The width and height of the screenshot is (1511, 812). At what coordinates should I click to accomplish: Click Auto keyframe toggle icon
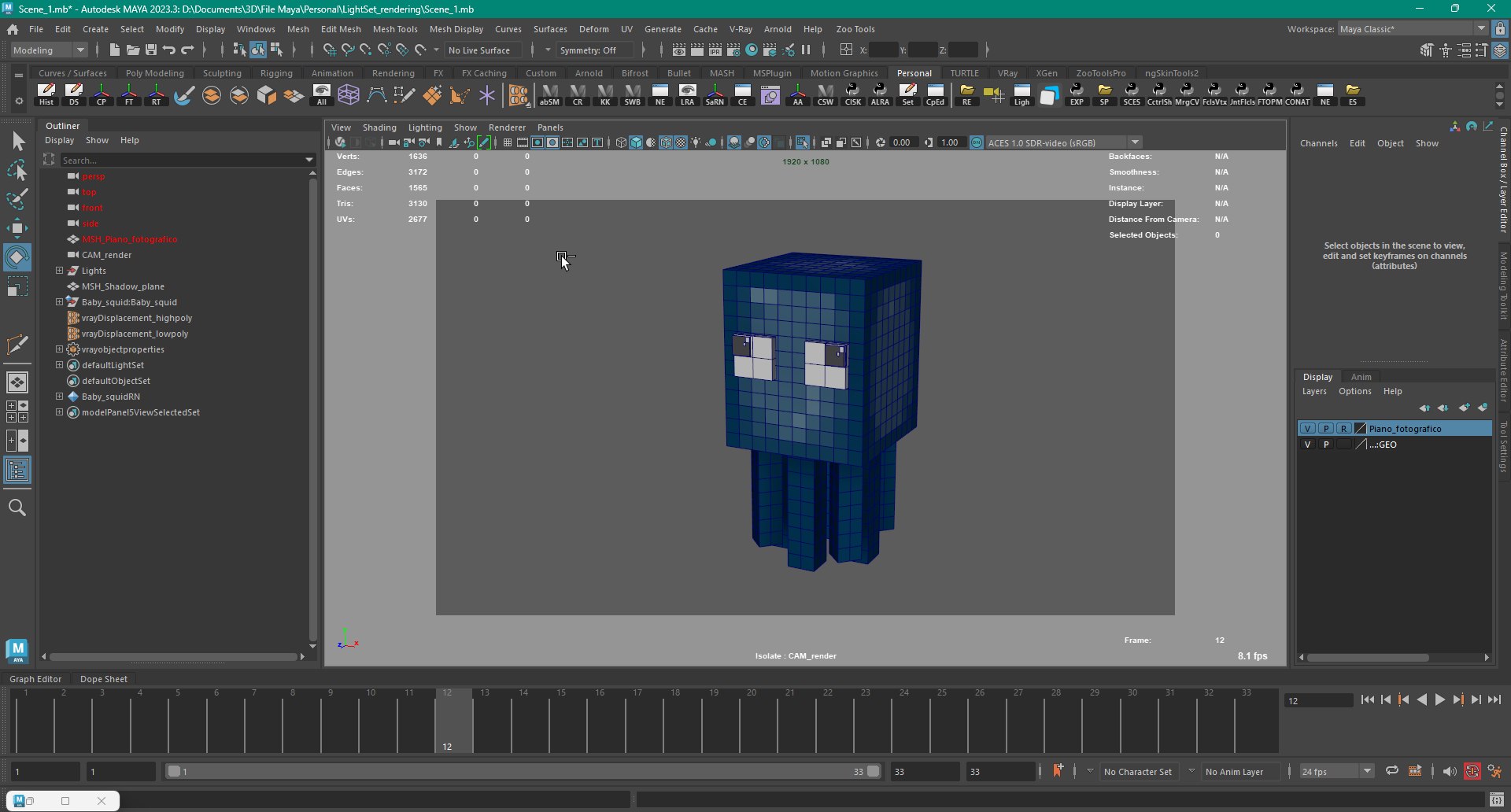(x=1472, y=771)
